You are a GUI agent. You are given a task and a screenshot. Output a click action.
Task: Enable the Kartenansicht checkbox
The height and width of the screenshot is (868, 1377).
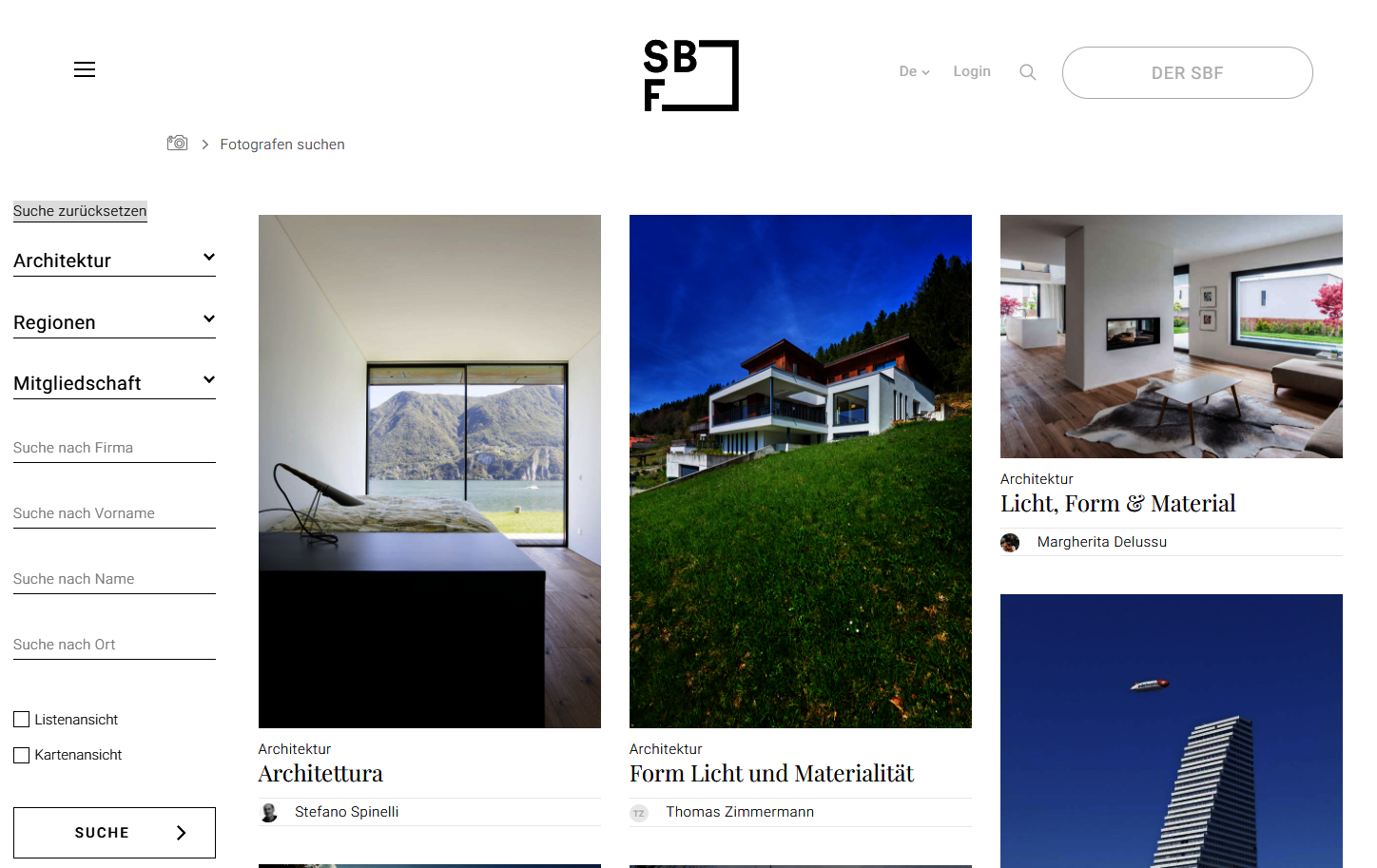click(x=22, y=755)
